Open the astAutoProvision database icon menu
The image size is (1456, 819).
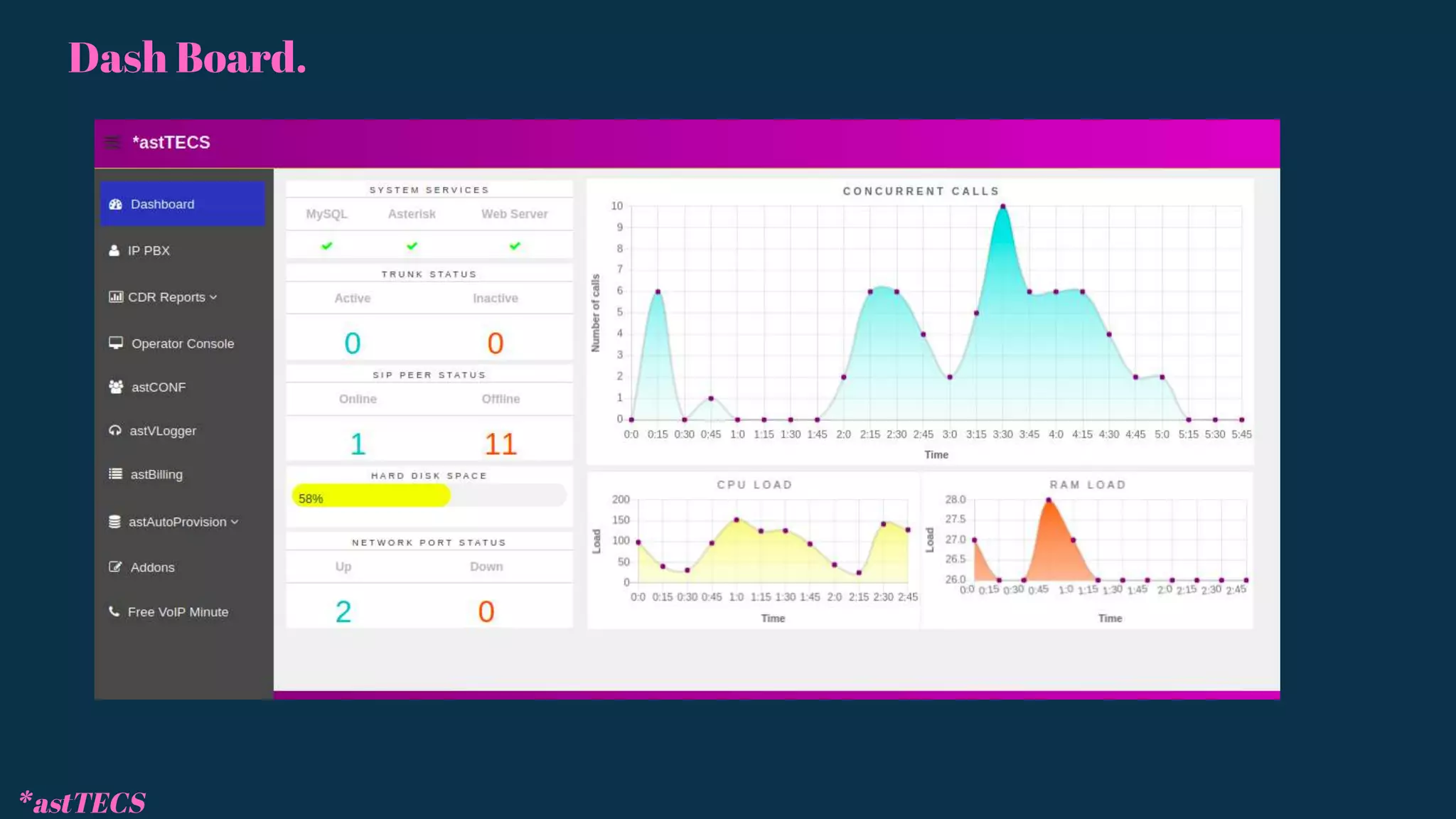click(114, 522)
